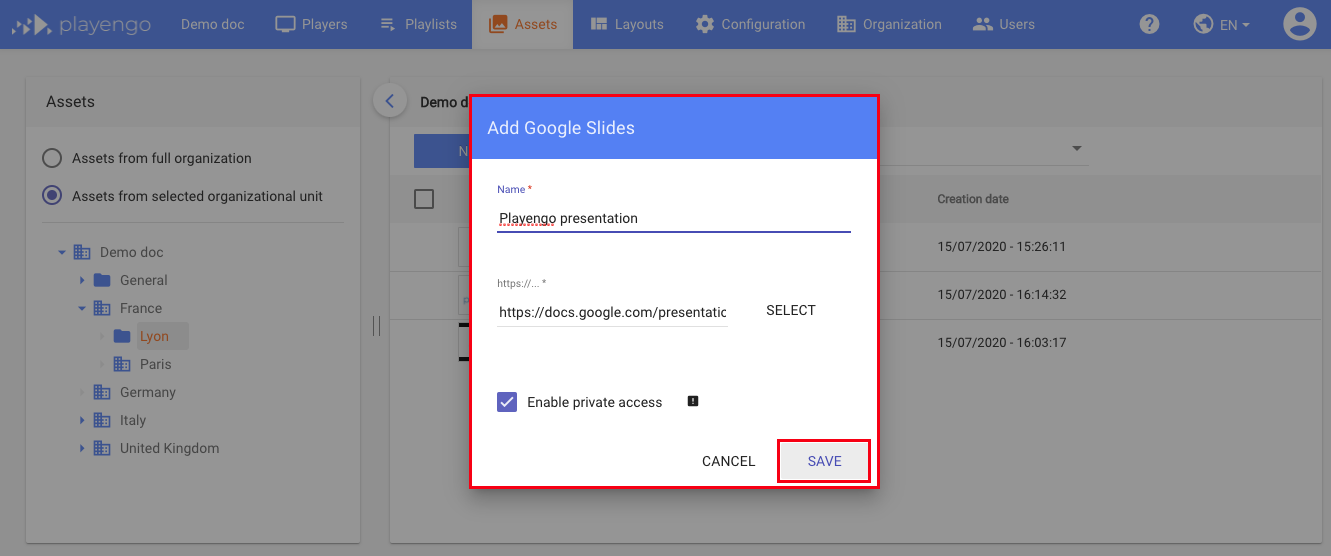The width and height of the screenshot is (1331, 556).
Task: Expand the Paris tree node
Action: (102, 364)
